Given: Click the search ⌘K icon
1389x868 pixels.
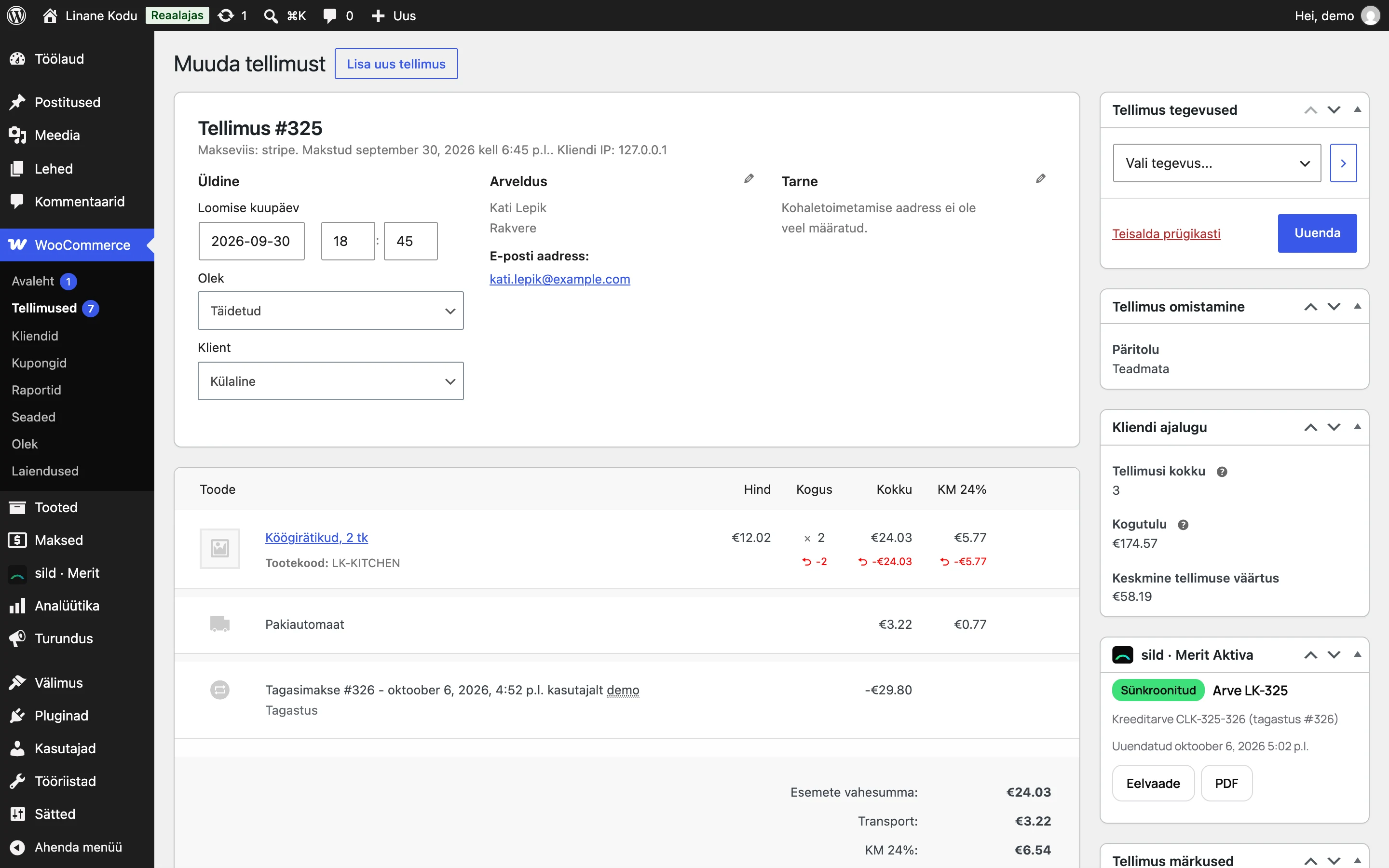Looking at the screenshot, I should pos(285,15).
